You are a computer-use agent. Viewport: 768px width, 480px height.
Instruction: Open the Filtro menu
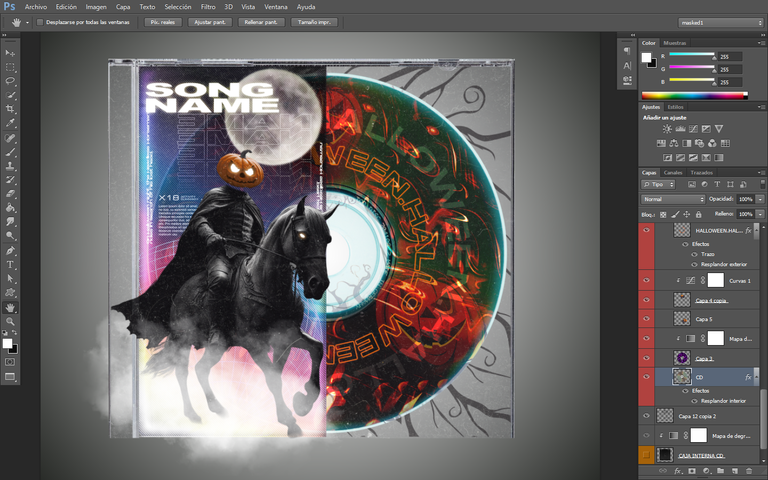tap(208, 7)
